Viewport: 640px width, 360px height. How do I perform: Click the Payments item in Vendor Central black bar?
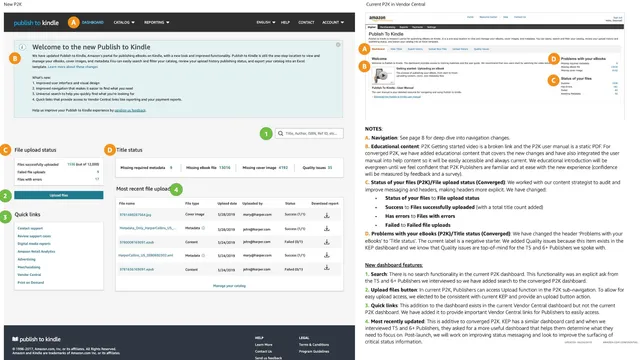[x=417, y=27]
